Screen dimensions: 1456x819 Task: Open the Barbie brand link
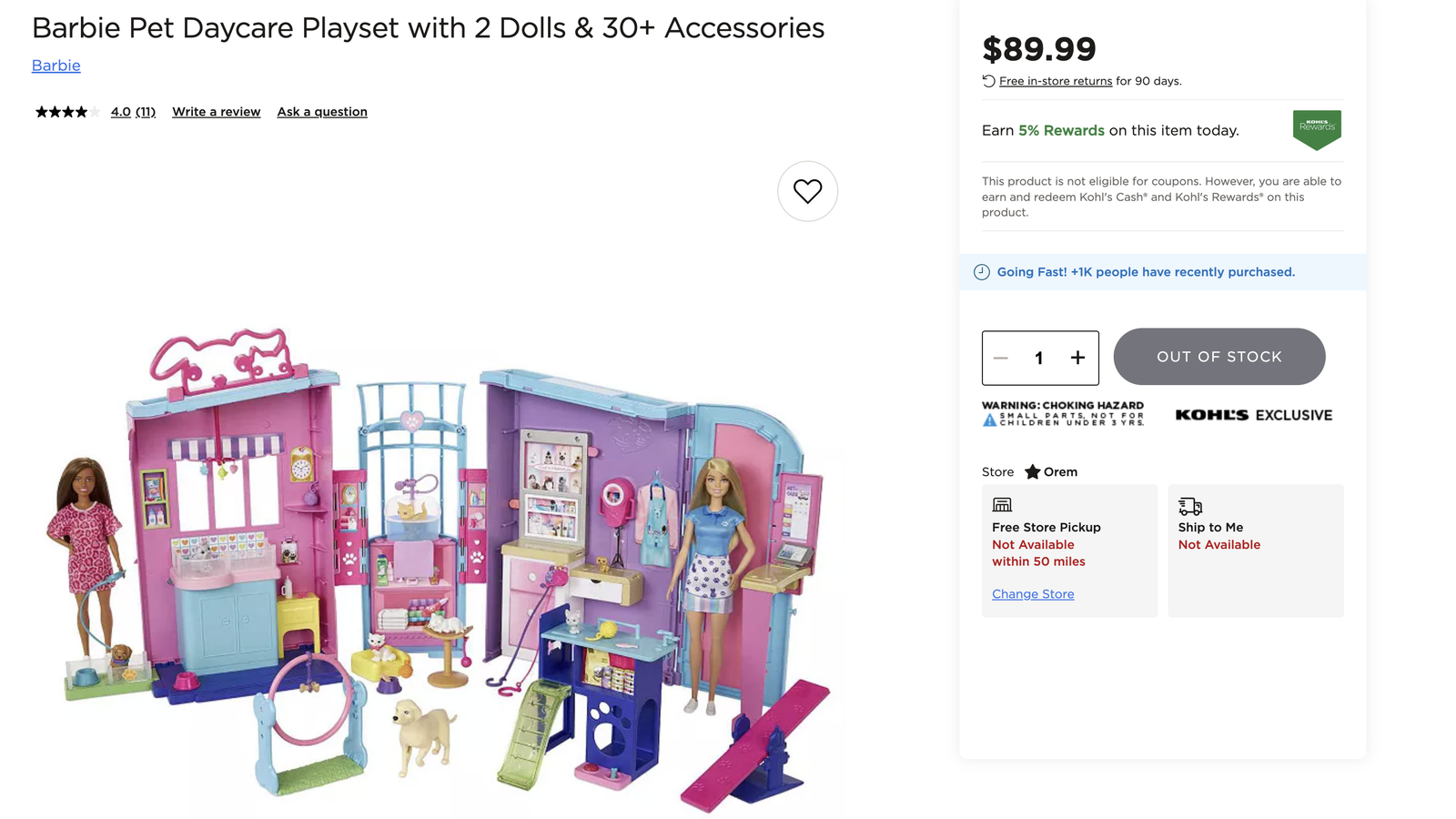point(56,66)
